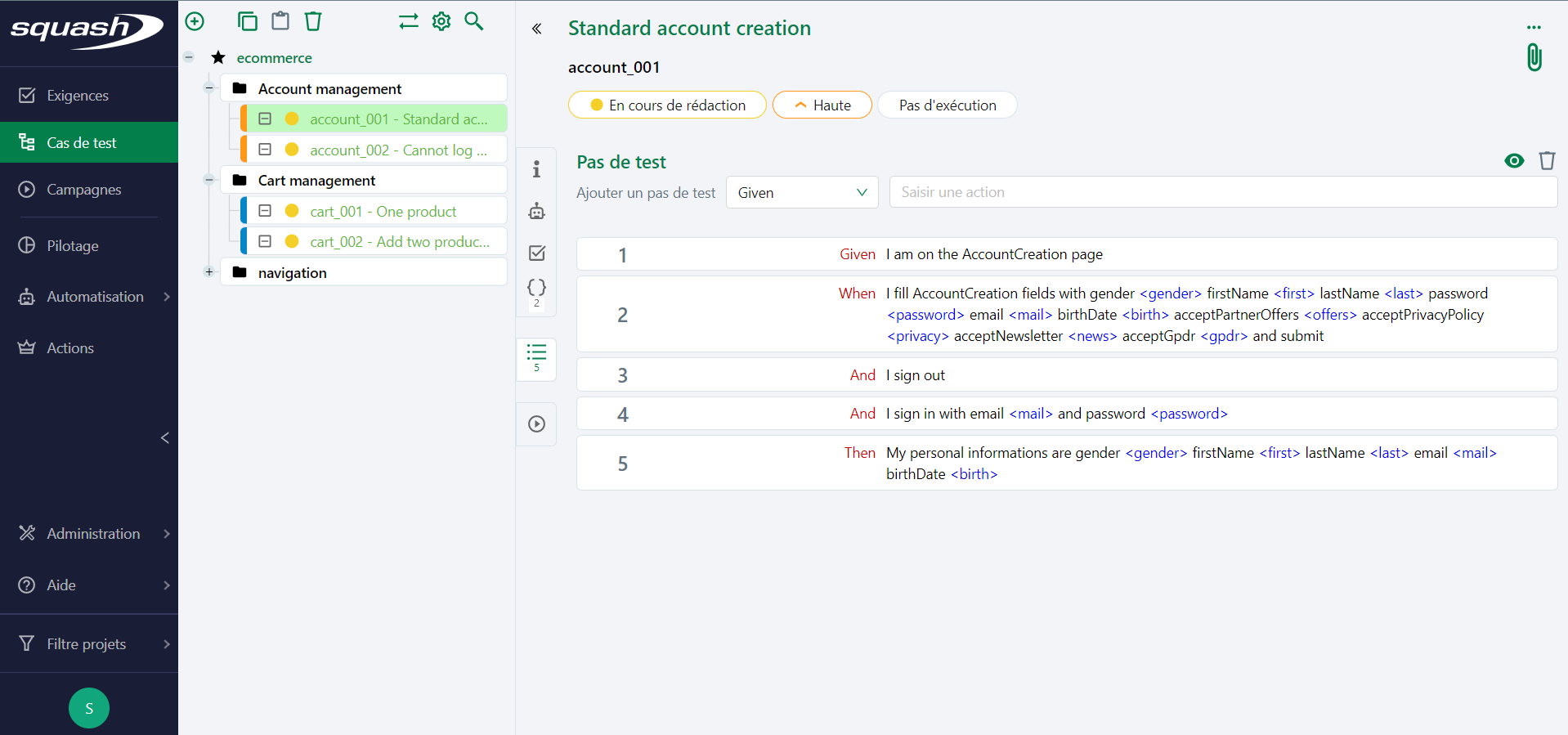
Task: Open the curly braces parameters tab
Action: pyautogui.click(x=536, y=288)
